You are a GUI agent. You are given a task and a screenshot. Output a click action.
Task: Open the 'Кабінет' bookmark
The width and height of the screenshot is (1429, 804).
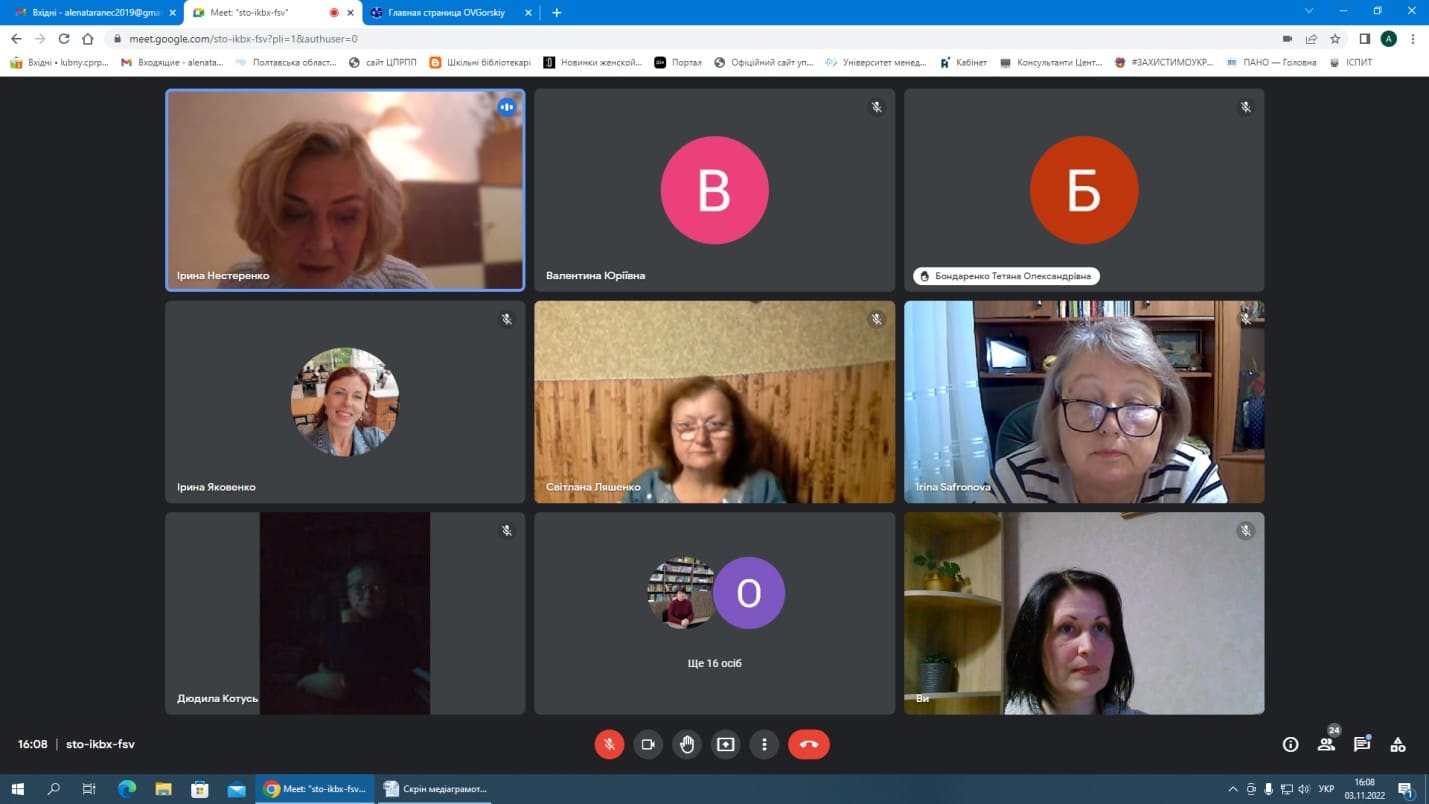coord(963,62)
